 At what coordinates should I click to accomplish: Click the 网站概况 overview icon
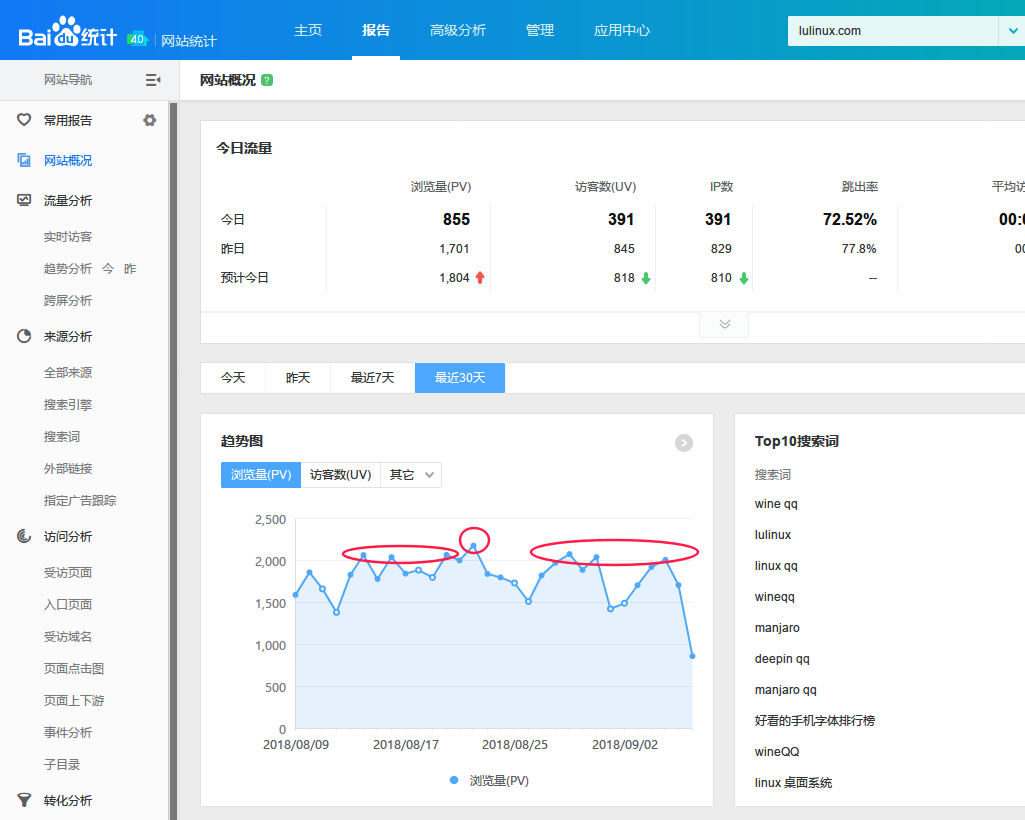pos(24,160)
